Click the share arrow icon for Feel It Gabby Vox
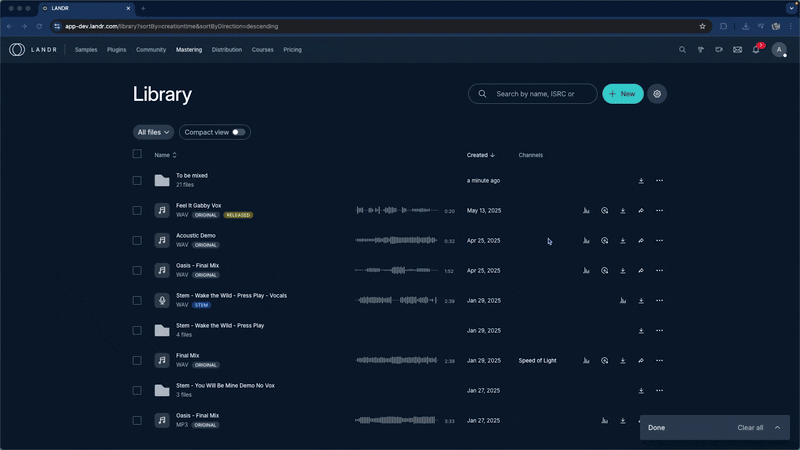This screenshot has height=450, width=800. [641, 211]
